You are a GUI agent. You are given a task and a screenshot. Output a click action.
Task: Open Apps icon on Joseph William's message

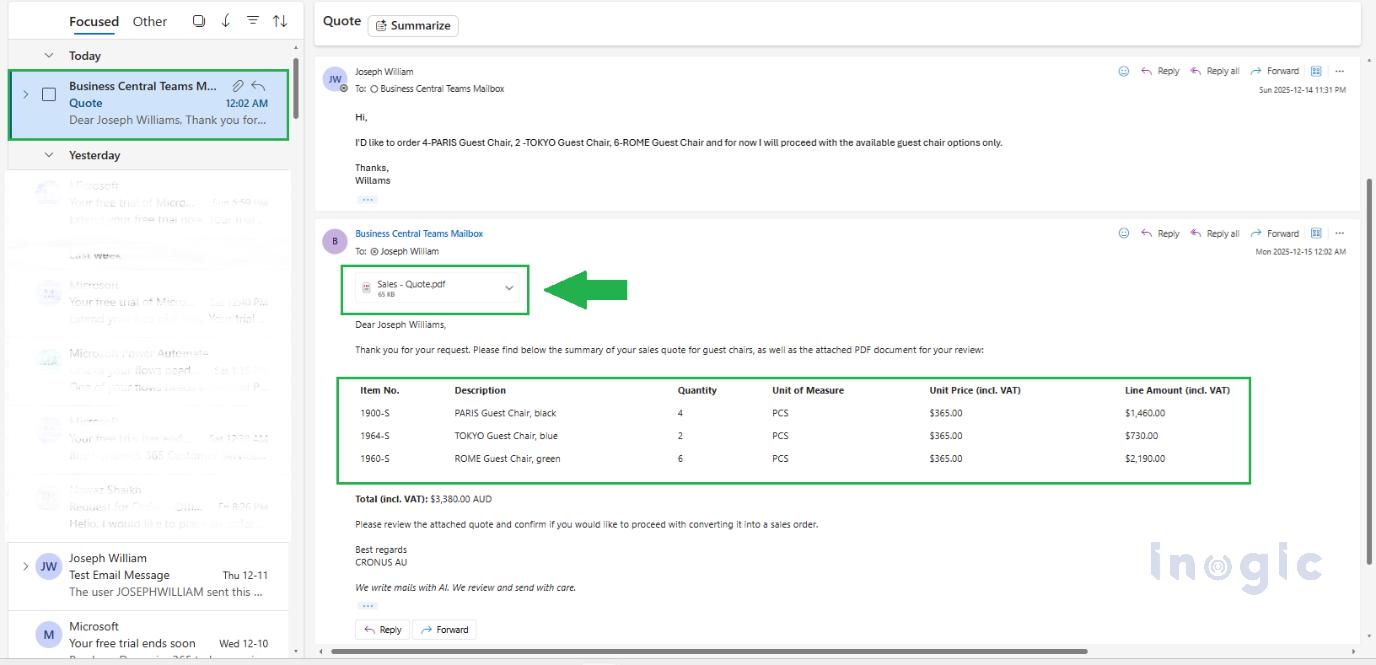point(1316,71)
